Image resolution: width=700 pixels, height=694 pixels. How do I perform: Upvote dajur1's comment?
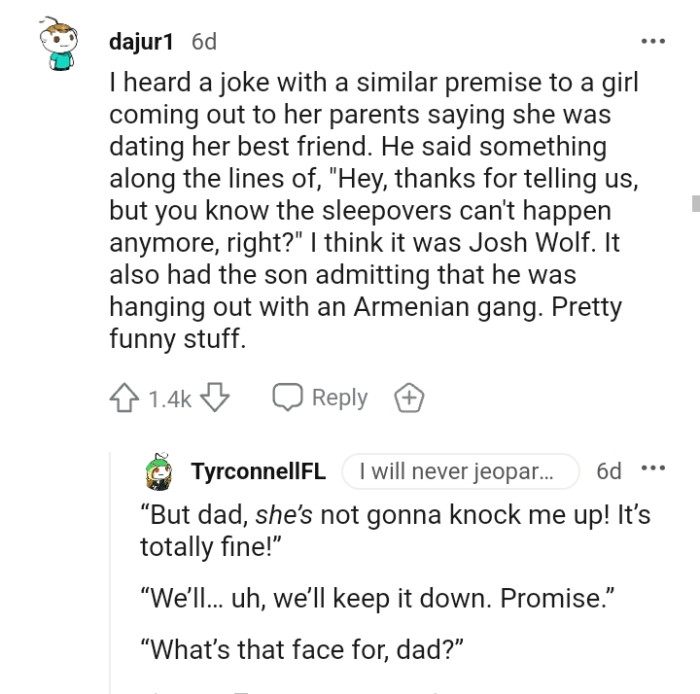click(x=126, y=399)
